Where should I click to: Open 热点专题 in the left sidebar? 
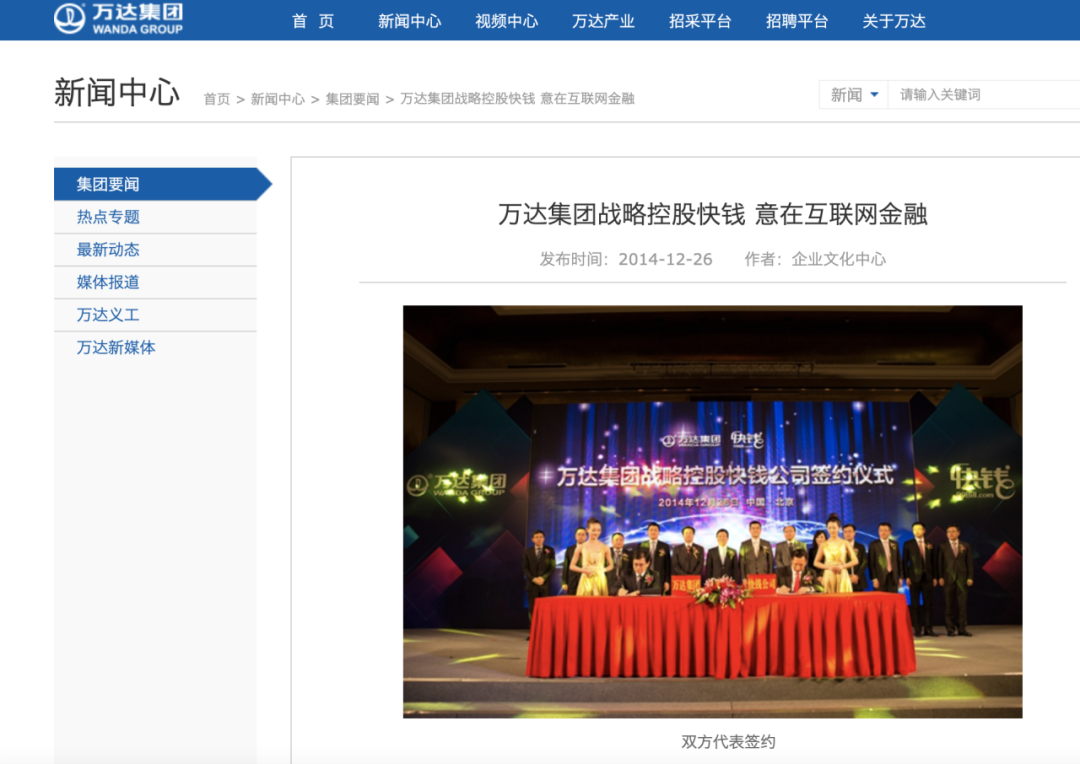[108, 217]
